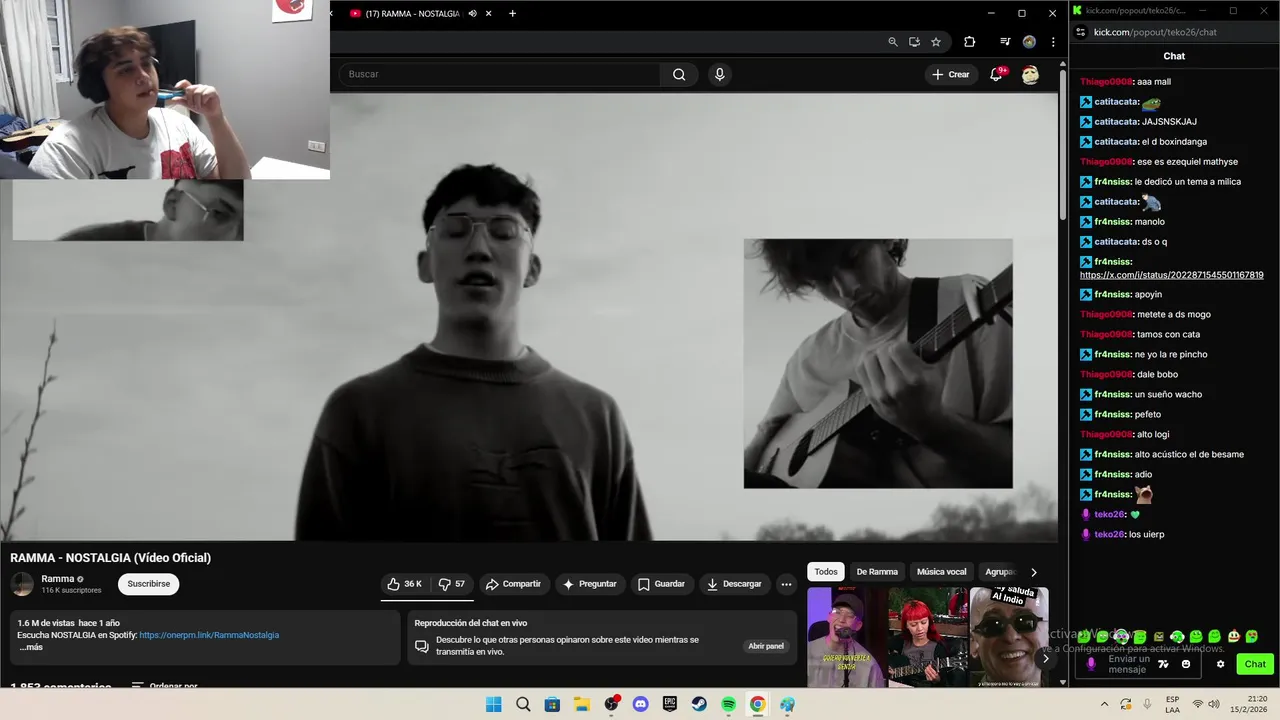
Task: Mute the RAMMA - NOSTALGIA browser tab
Action: (x=472, y=14)
